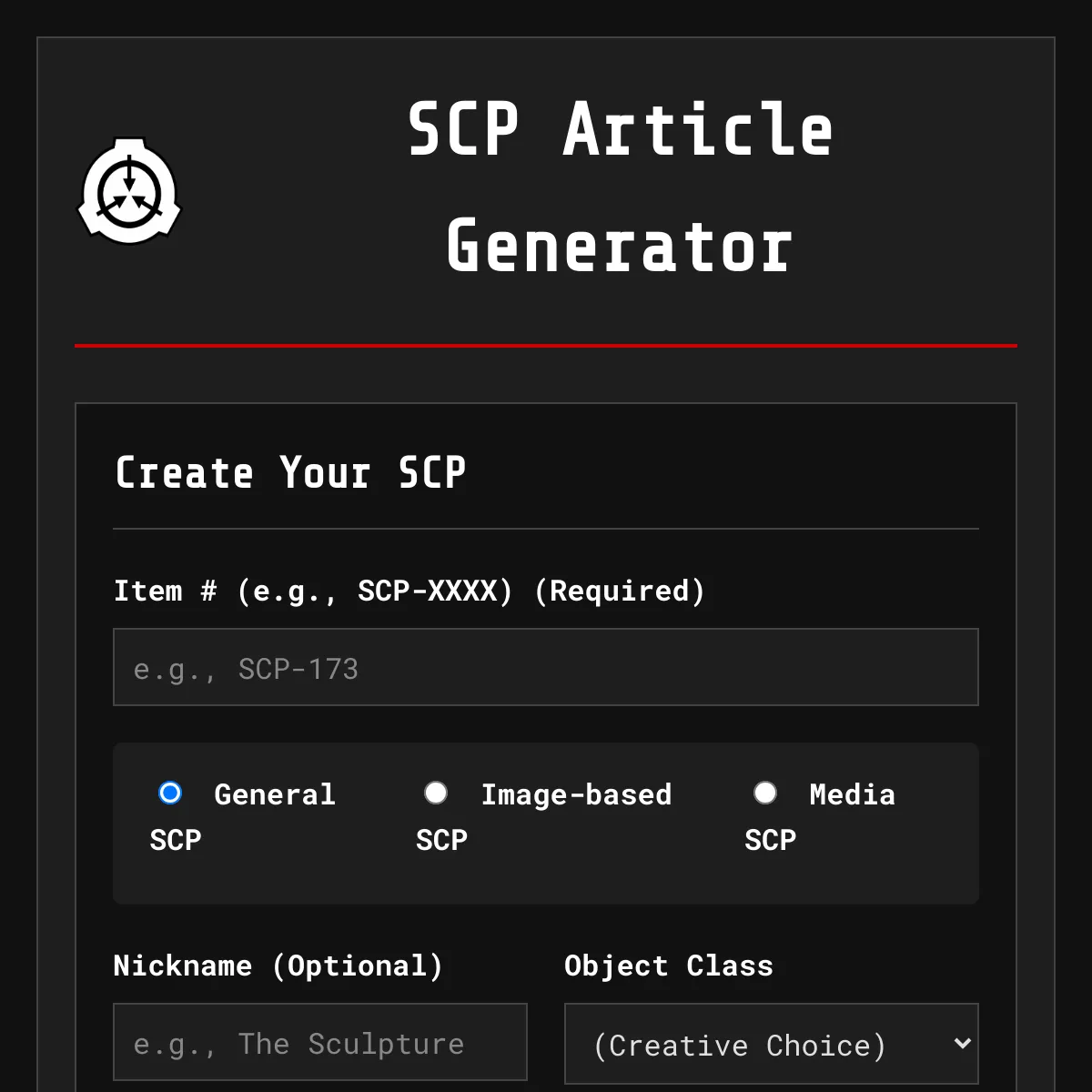The image size is (1092, 1092).
Task: Choose the Image-based SCP option
Action: pos(436,793)
